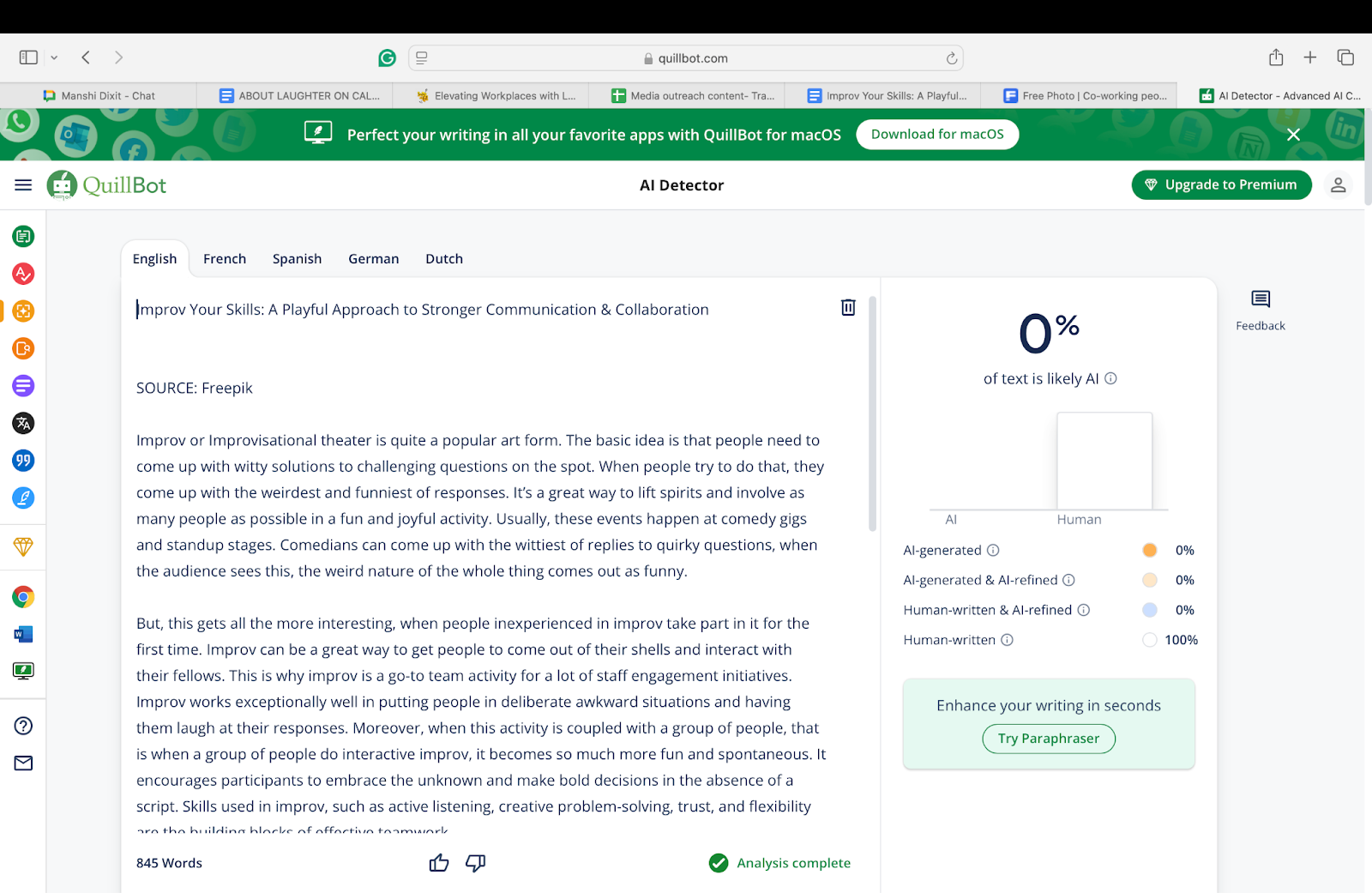Image resolution: width=1372 pixels, height=893 pixels.
Task: Open the QuillBot Flow writer icon
Action: point(23,498)
